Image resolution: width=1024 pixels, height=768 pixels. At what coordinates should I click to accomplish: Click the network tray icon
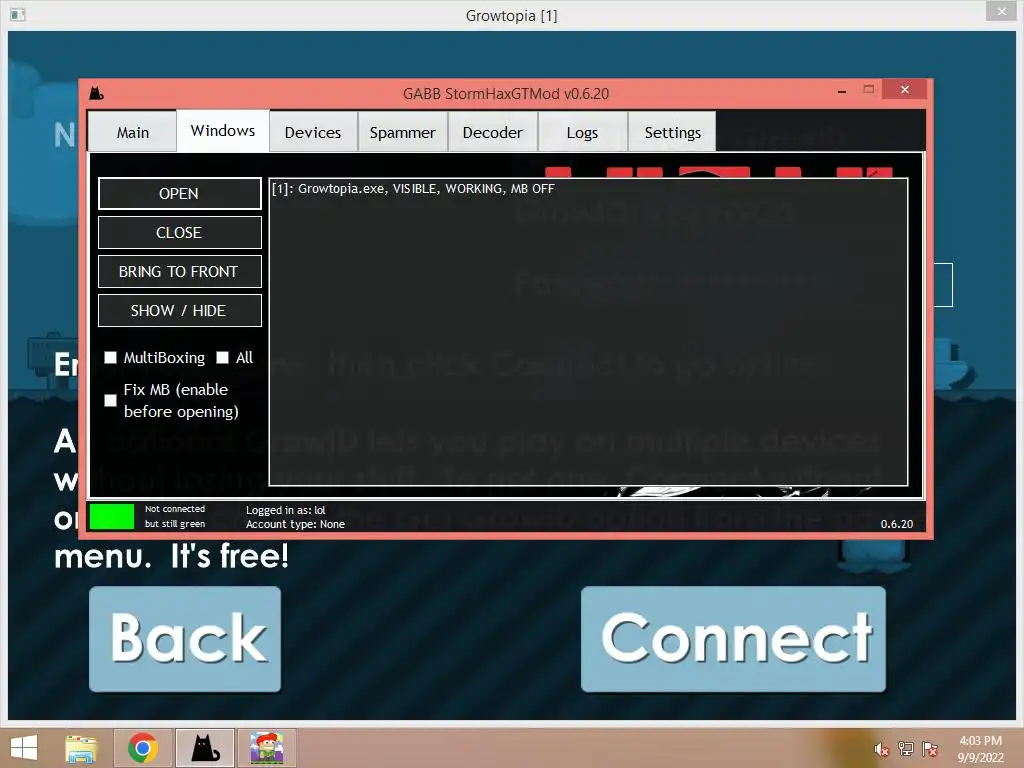tap(906, 749)
